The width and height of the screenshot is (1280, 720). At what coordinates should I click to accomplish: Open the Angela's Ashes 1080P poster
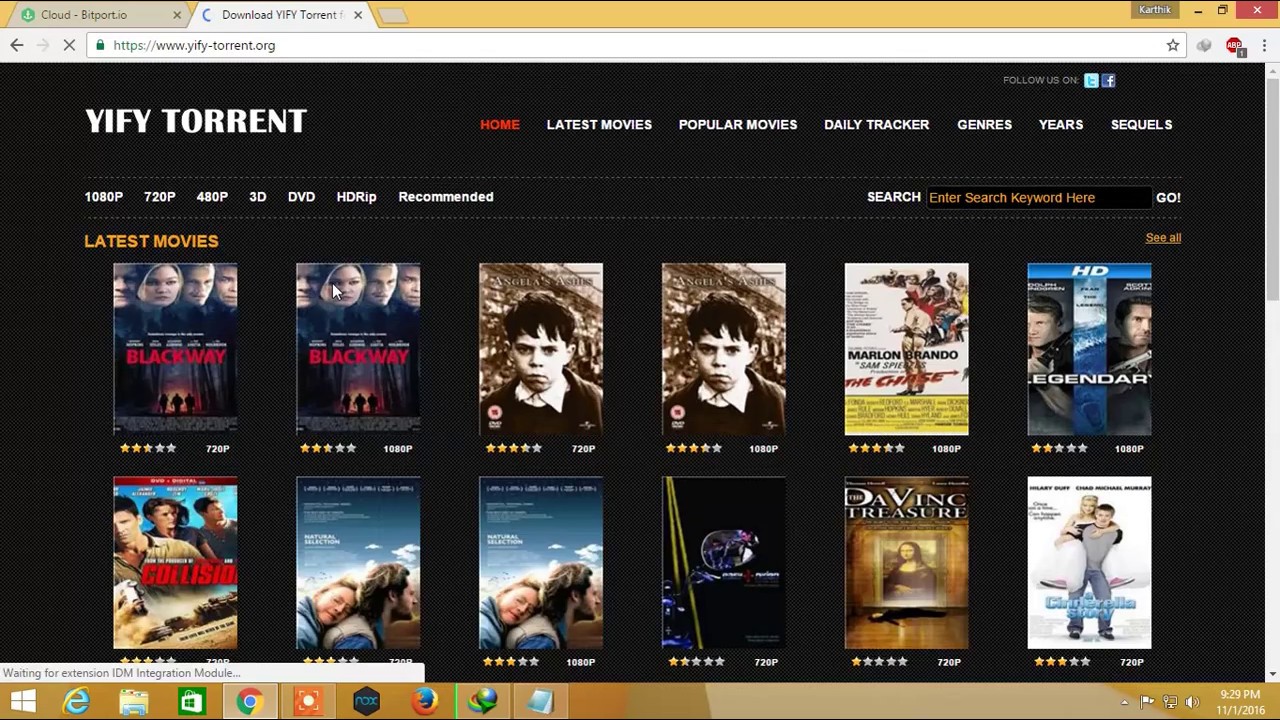[724, 349]
